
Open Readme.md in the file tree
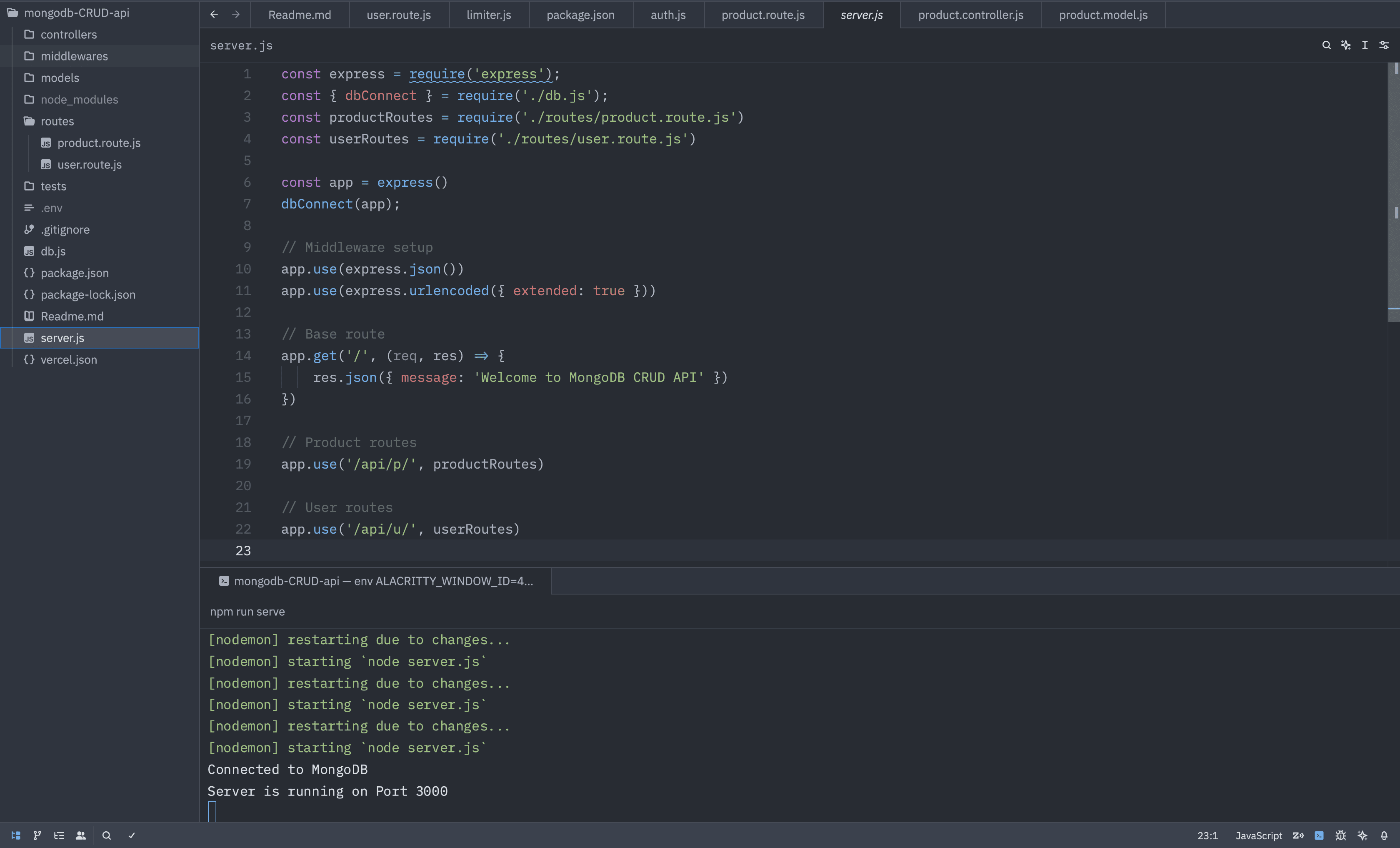coord(100,316)
